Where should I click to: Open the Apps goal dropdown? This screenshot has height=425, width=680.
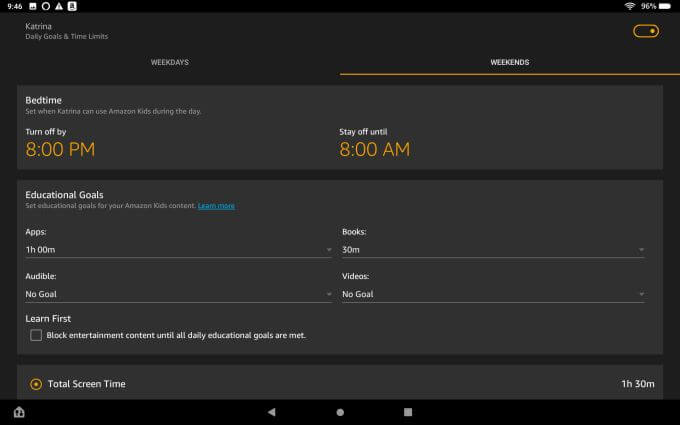[179, 250]
